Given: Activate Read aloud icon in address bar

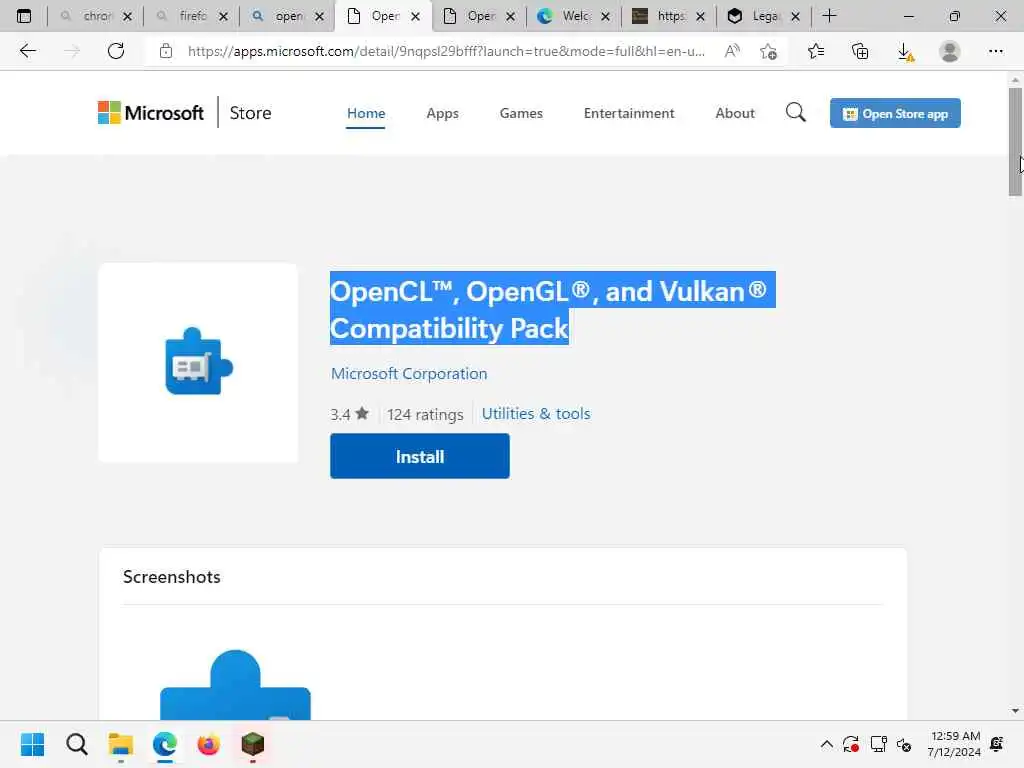Looking at the screenshot, I should tap(732, 51).
